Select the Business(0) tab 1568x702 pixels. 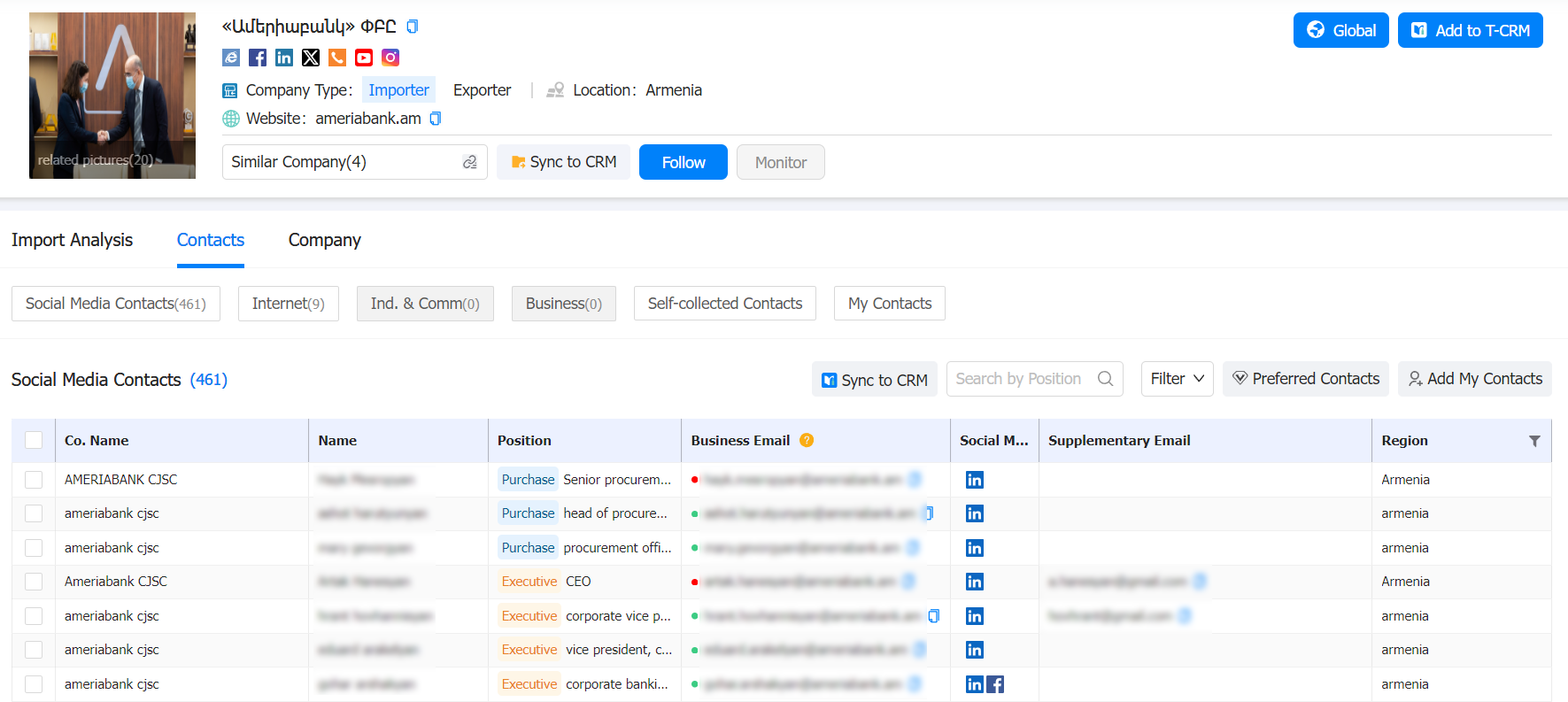click(564, 304)
